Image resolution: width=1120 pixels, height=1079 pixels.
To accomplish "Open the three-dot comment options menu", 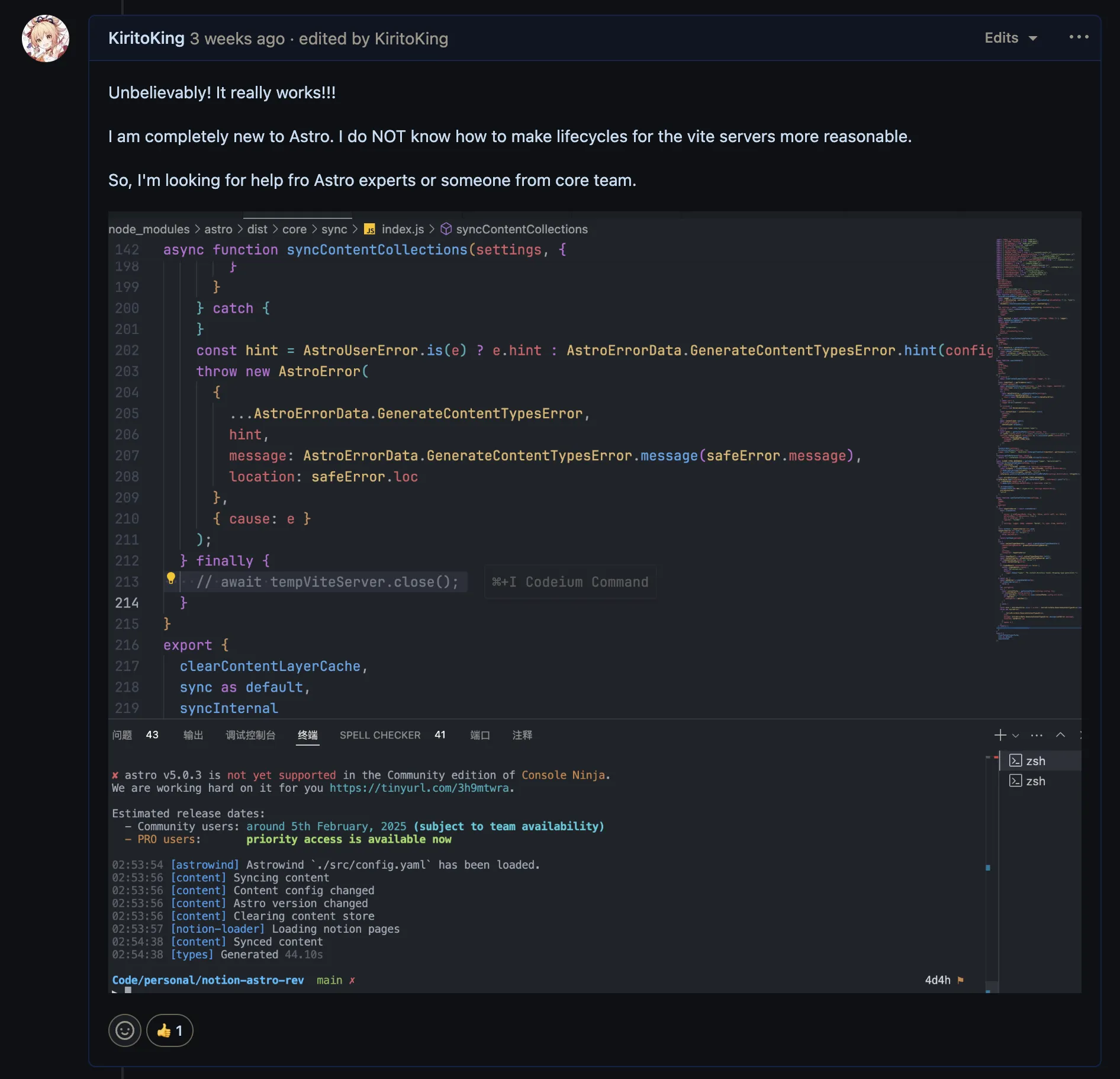I will [x=1079, y=37].
